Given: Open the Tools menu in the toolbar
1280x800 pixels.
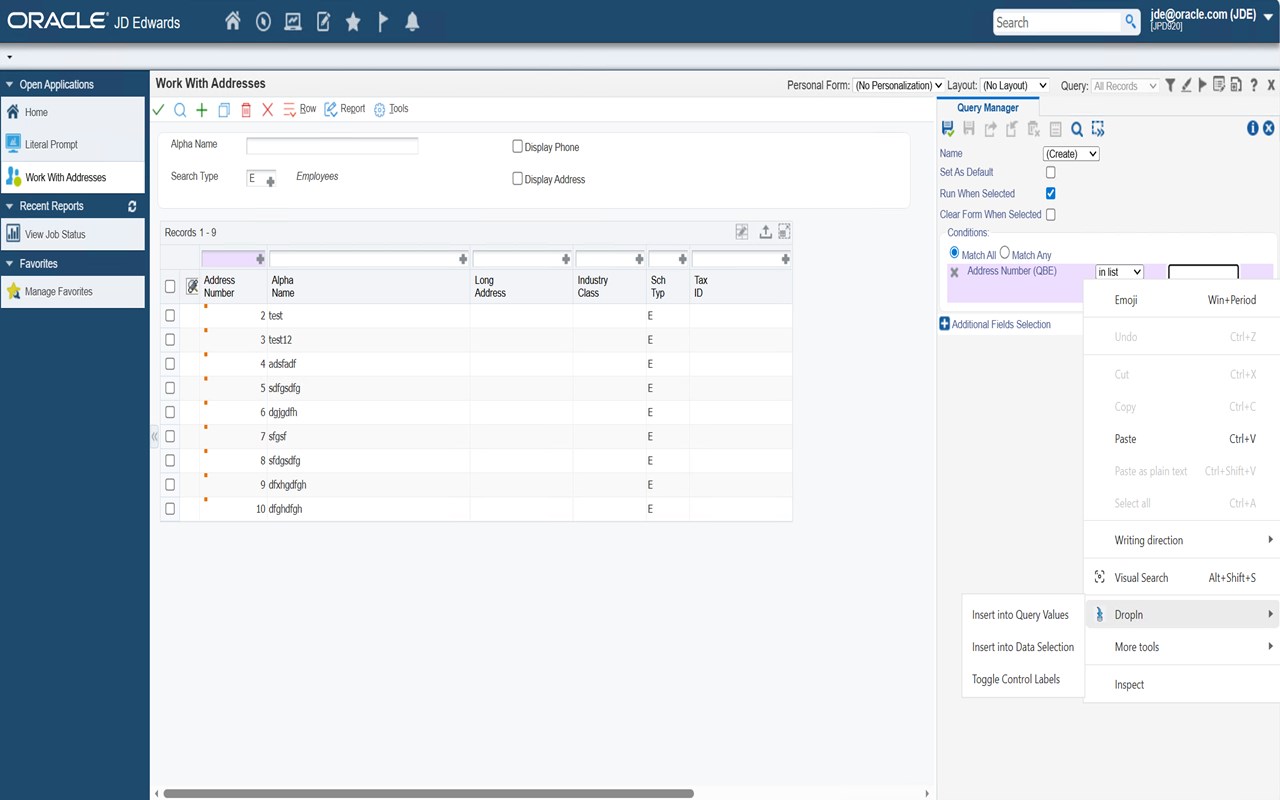Looking at the screenshot, I should (391, 109).
